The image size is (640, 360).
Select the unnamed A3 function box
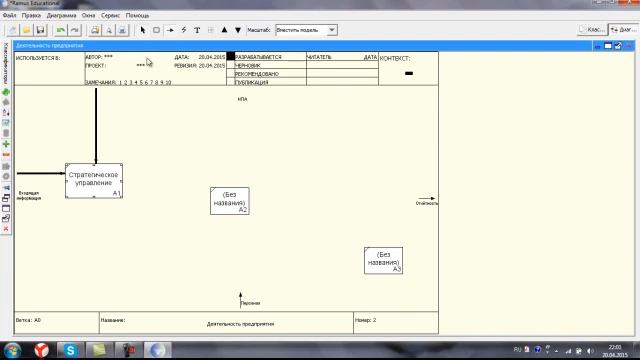[x=384, y=260]
